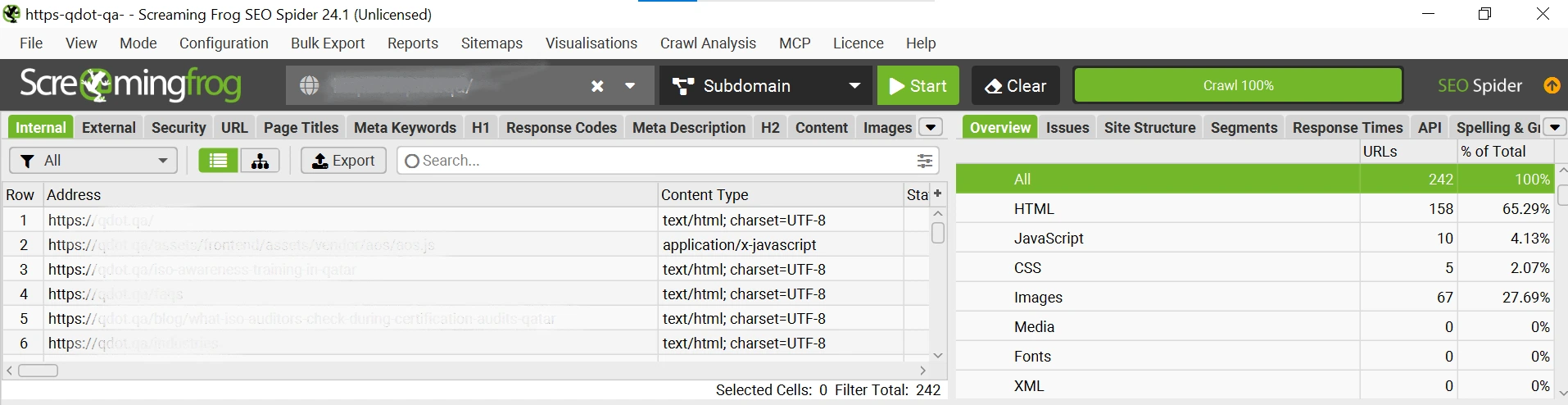Open the Mode menu
1568x405 pixels.
pos(138,43)
